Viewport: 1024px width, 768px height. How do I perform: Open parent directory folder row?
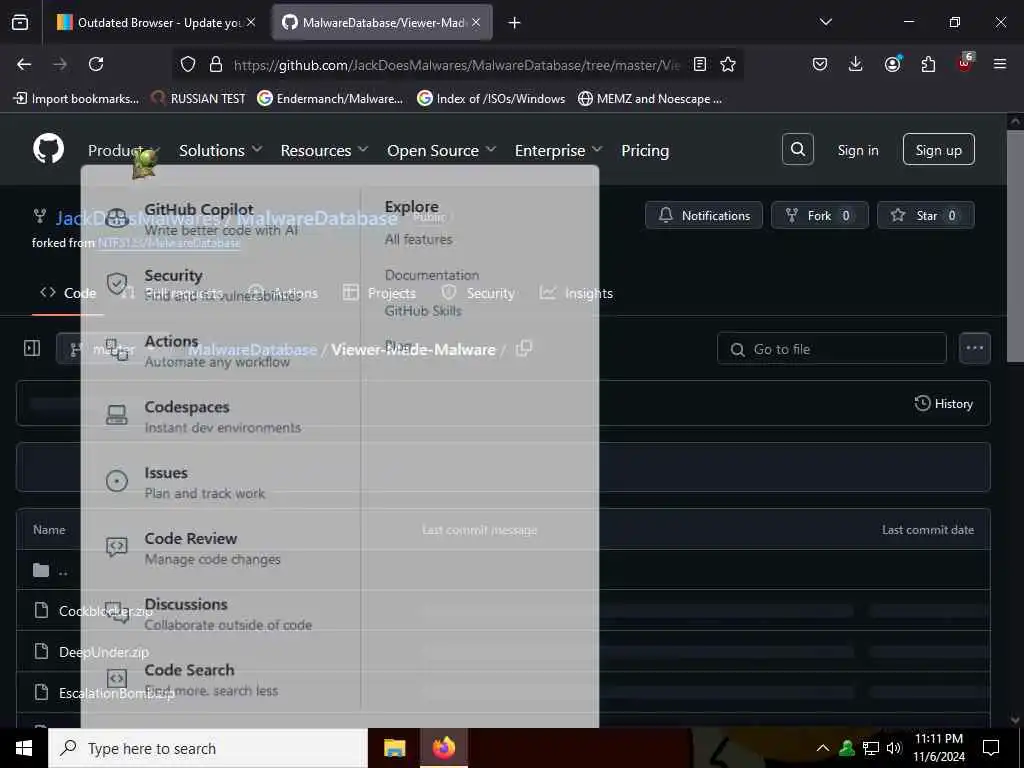coord(503,570)
